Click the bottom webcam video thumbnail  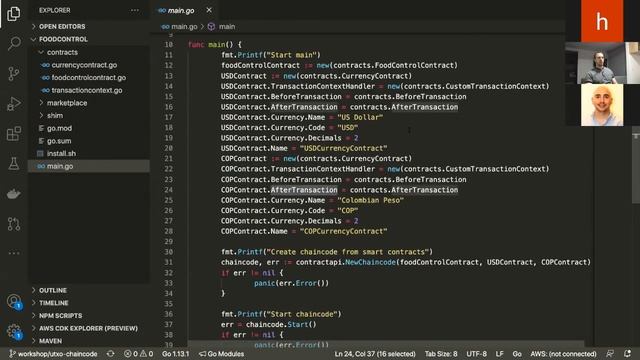[602, 105]
